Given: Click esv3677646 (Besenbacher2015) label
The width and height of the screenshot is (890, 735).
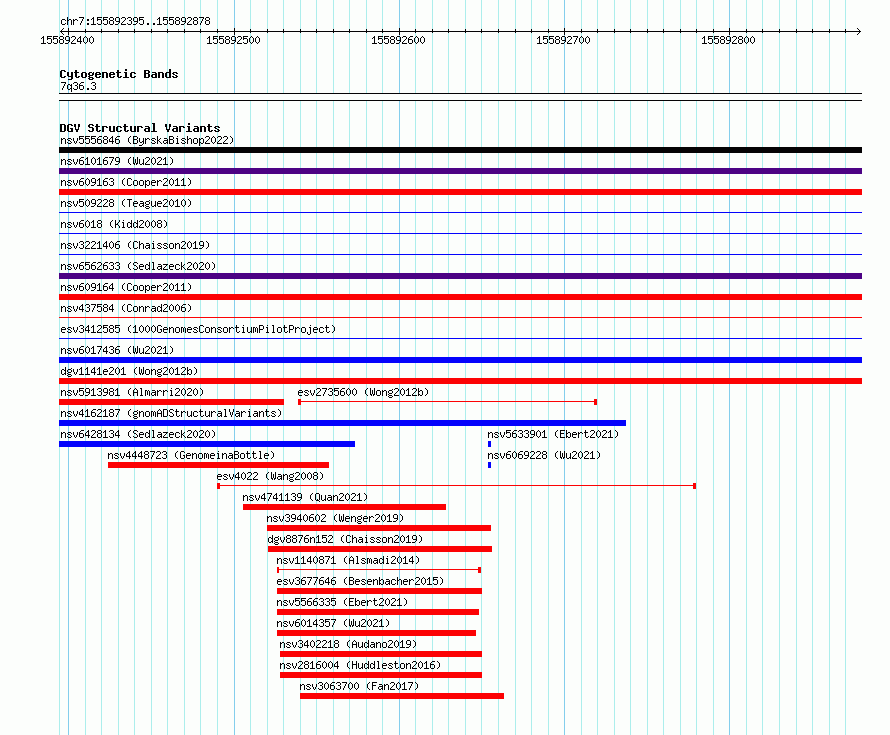Looking at the screenshot, I should 360,581.
